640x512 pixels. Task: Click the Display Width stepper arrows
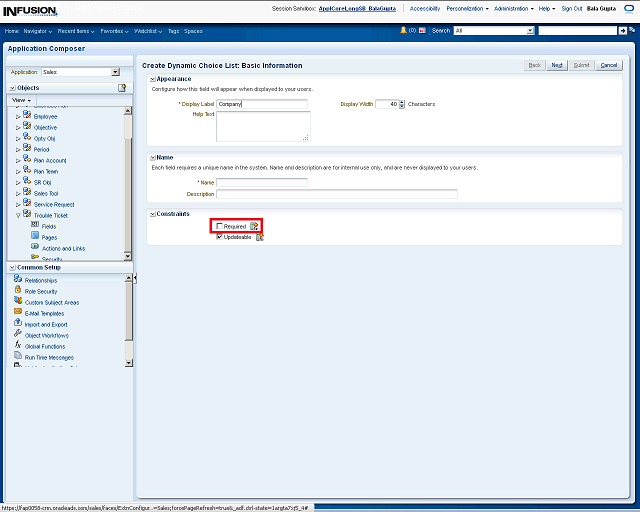402,104
